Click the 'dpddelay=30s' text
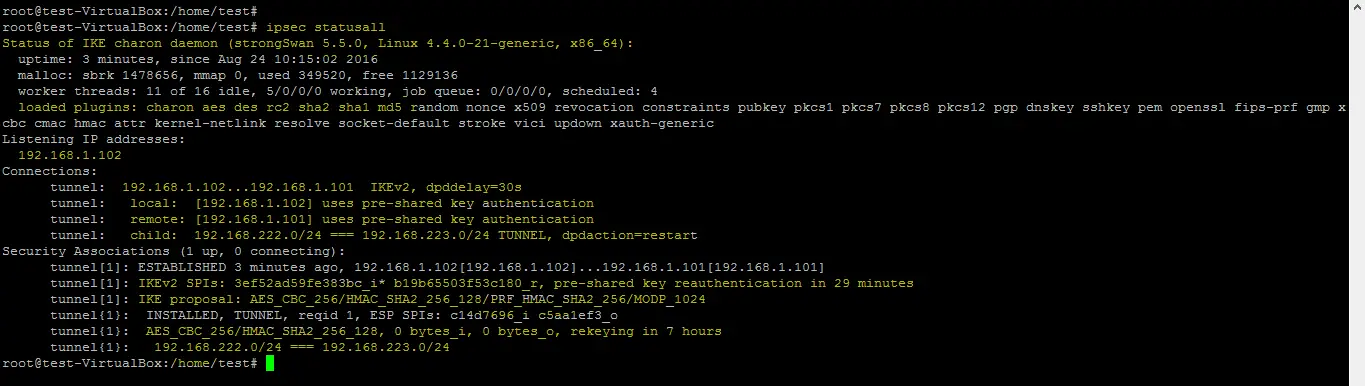The width and height of the screenshot is (1365, 386). pyautogui.click(x=474, y=188)
